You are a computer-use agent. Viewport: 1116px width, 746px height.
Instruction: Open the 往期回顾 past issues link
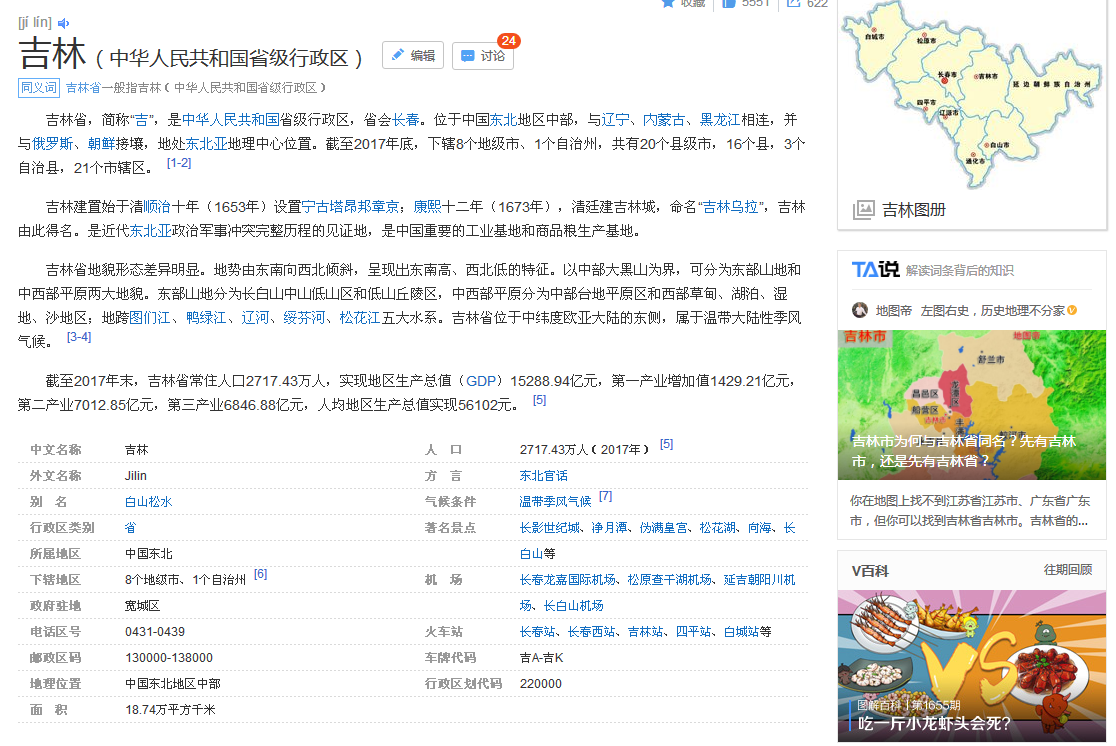(x=1068, y=569)
